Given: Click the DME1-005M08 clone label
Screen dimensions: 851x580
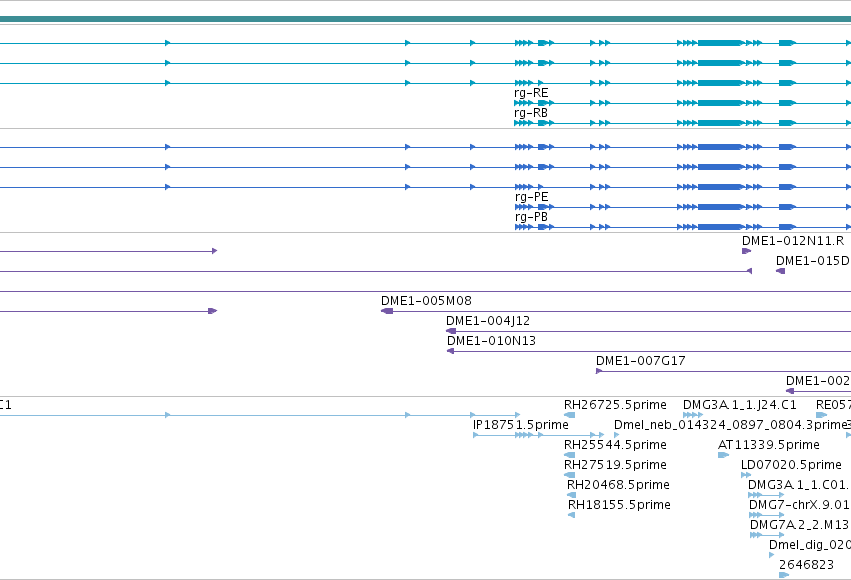Looking at the screenshot, I should pyautogui.click(x=426, y=301).
